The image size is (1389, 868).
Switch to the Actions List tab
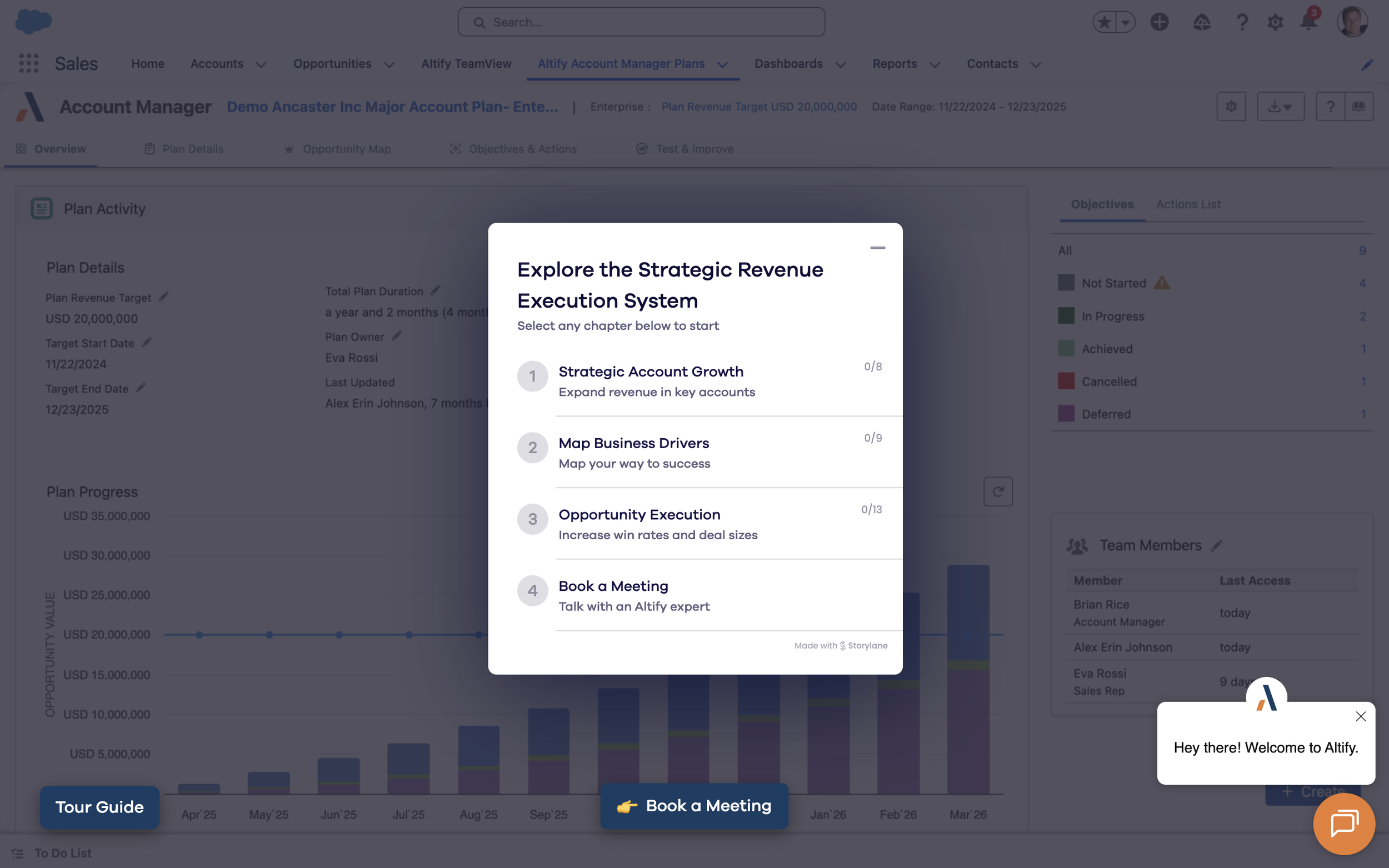[x=1188, y=204]
